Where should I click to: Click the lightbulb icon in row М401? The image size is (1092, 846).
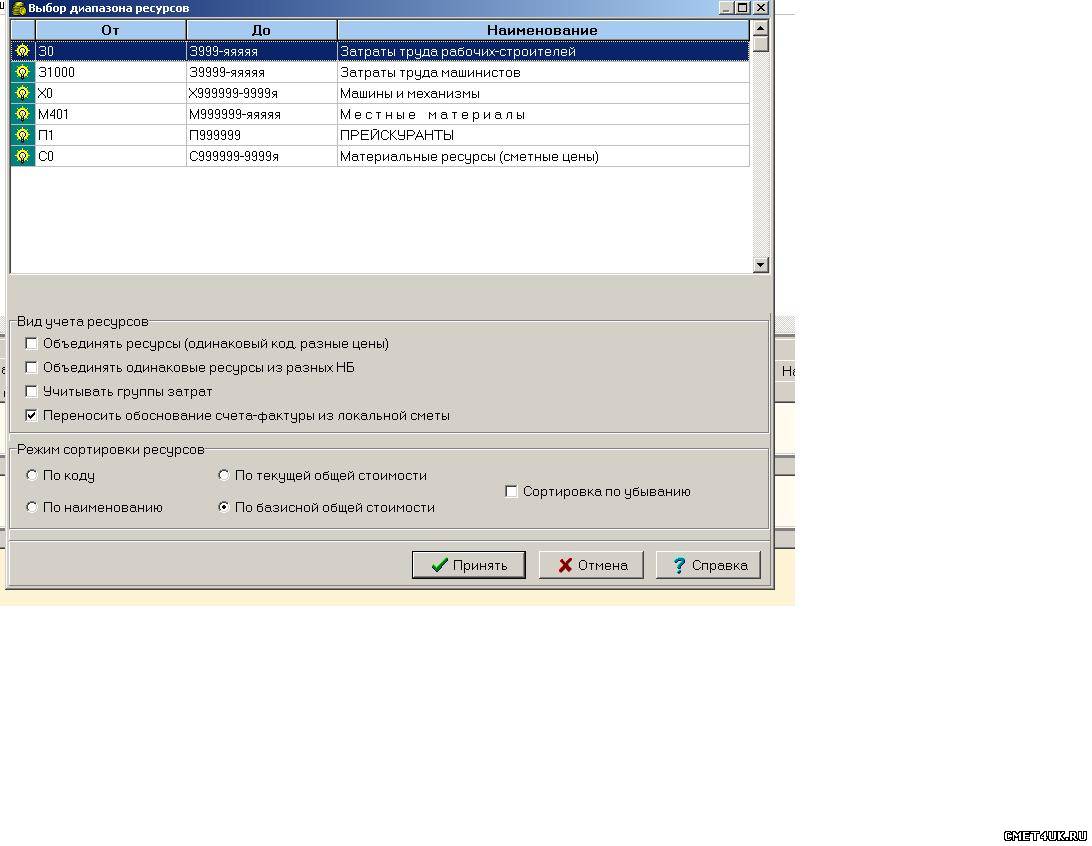22,114
